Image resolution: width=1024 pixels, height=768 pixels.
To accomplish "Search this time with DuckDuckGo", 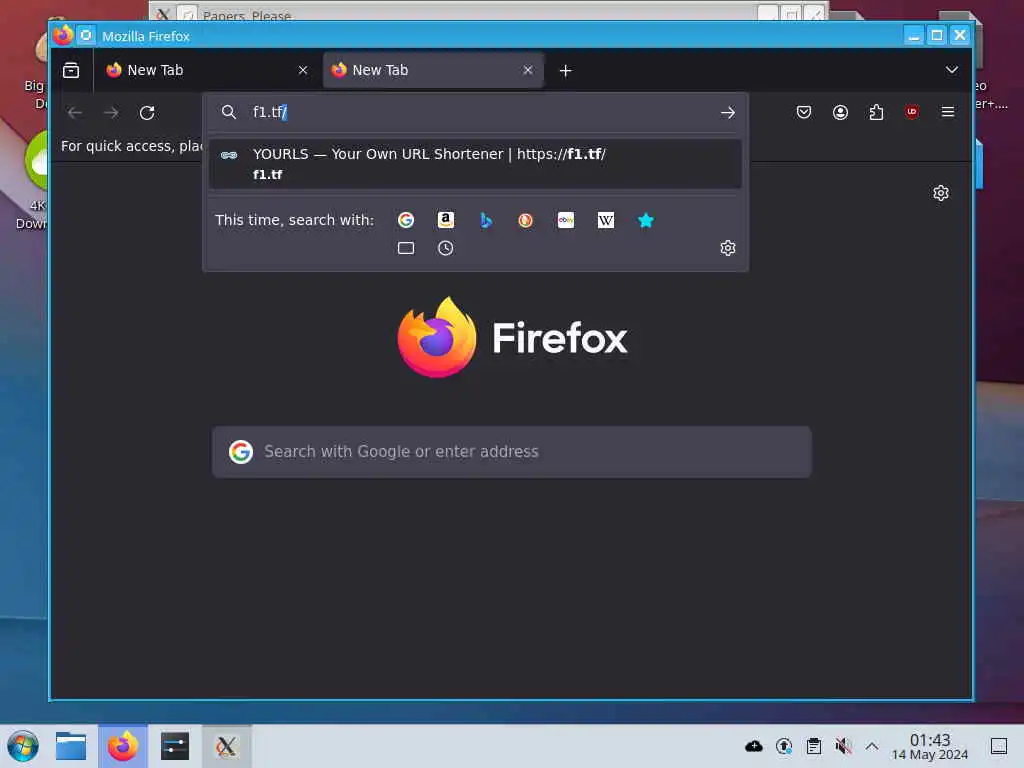I will click(526, 220).
